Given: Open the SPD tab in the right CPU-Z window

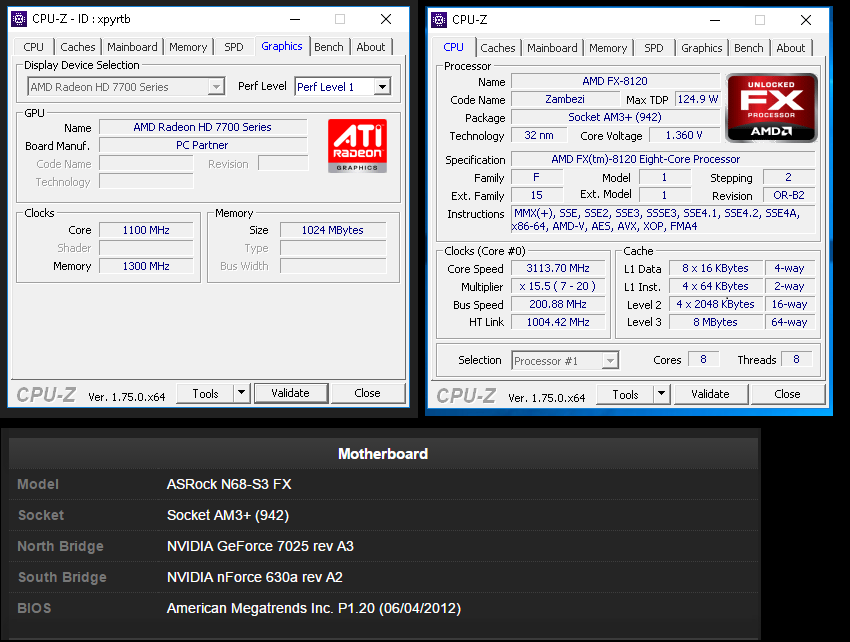Looking at the screenshot, I should point(654,48).
